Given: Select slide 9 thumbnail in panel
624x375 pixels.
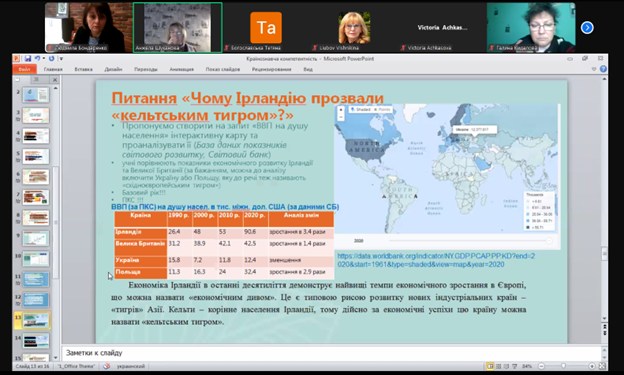Looking at the screenshot, I should (36, 238).
